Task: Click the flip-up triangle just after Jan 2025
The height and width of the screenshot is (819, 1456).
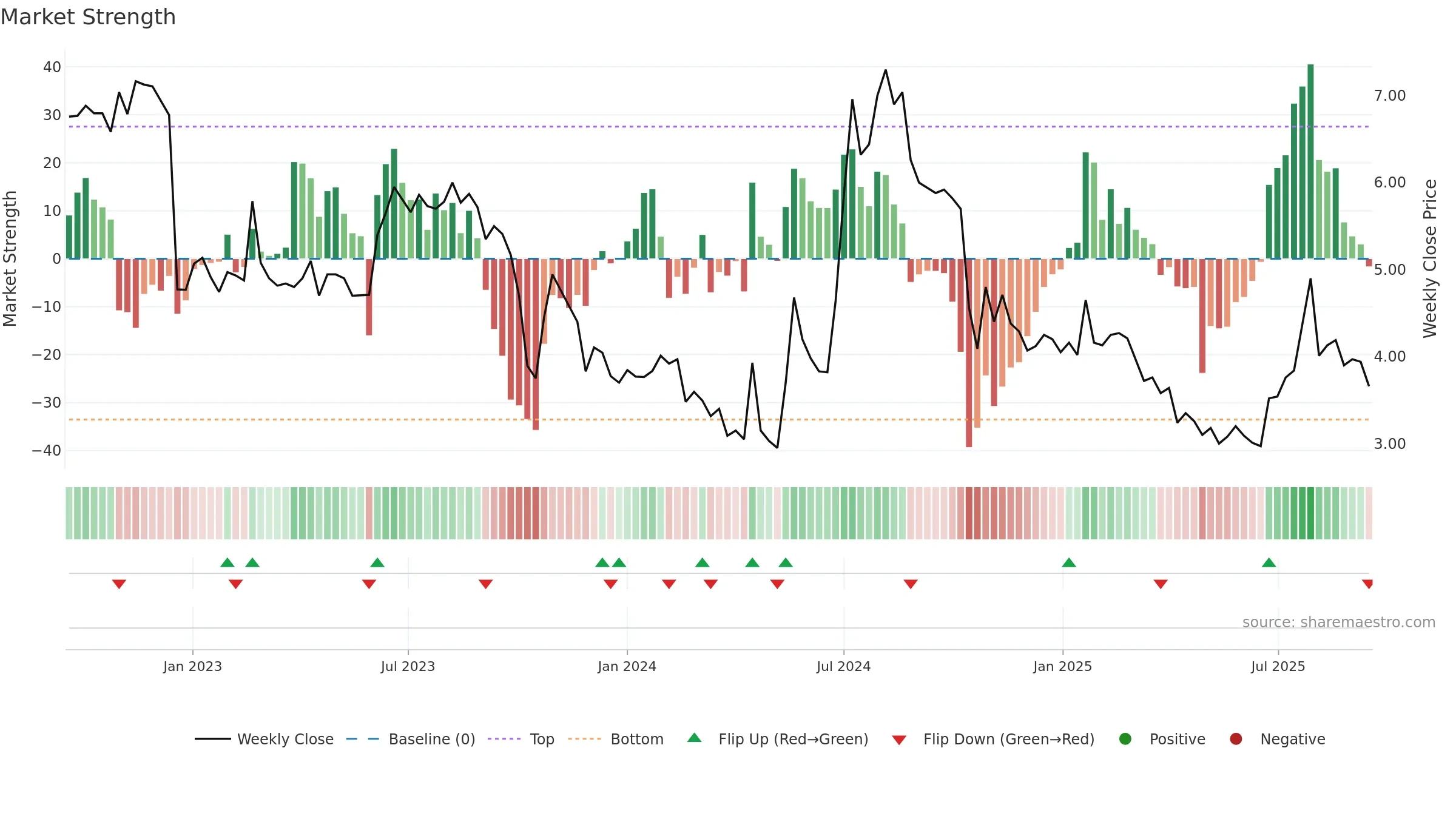Action: (x=1069, y=562)
